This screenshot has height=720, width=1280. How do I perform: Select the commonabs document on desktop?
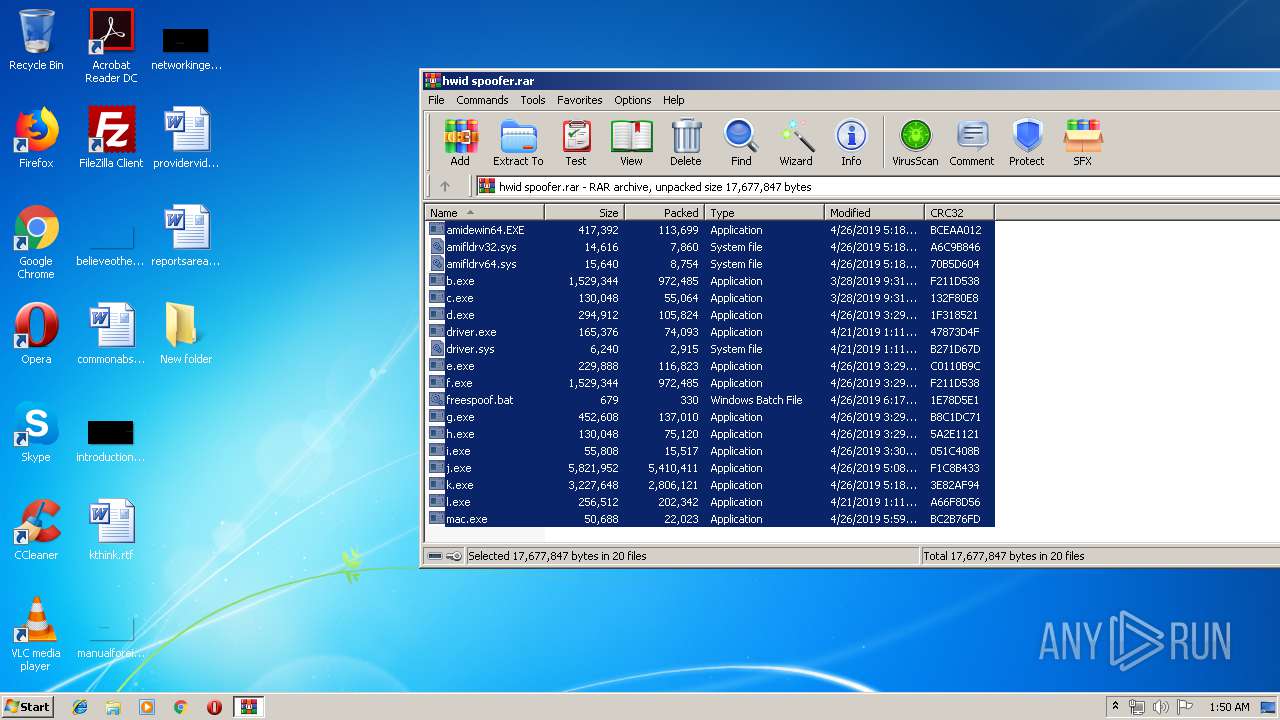pos(111,334)
